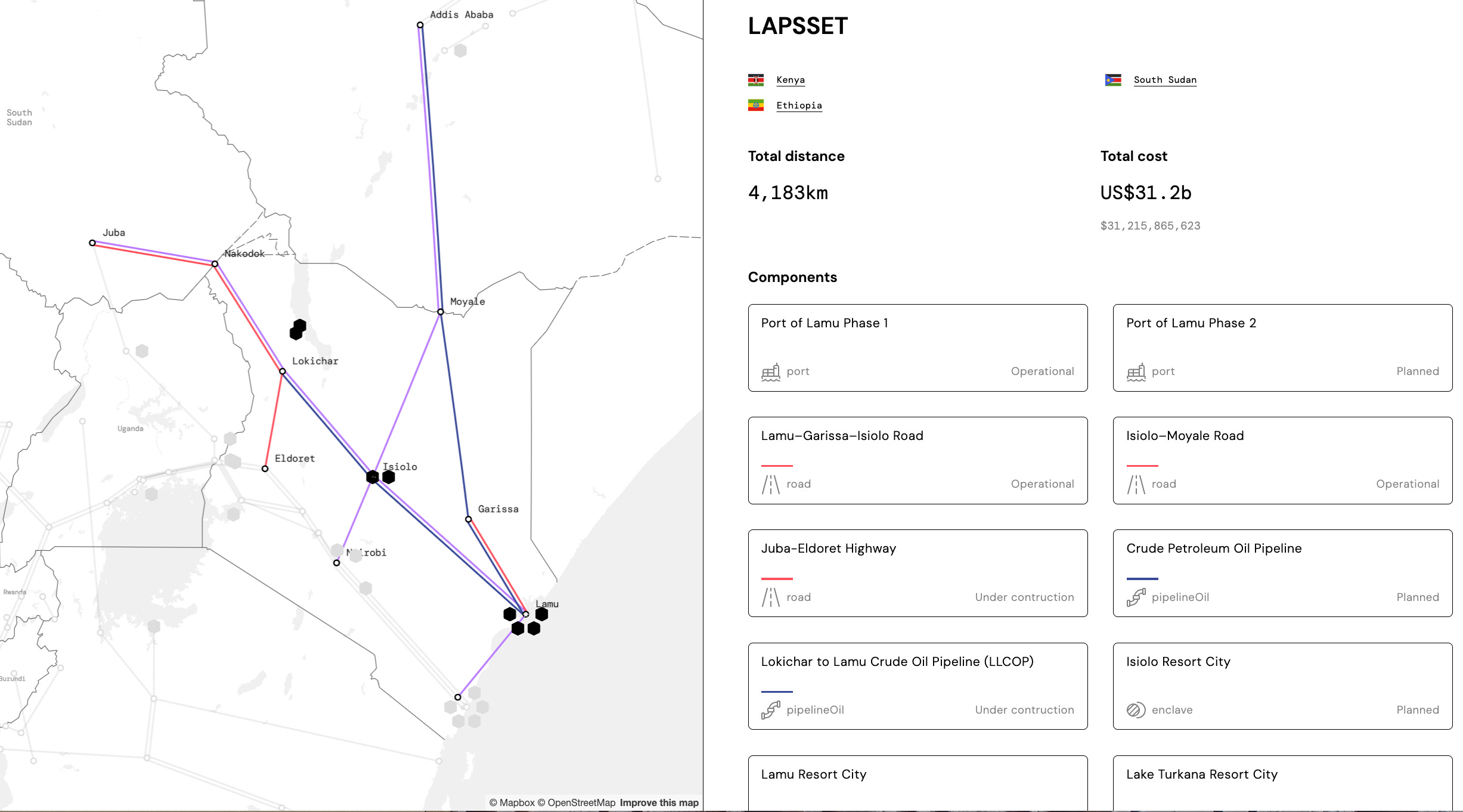Click the Ethiopia flag icon
1463x812 pixels.
[755, 106]
